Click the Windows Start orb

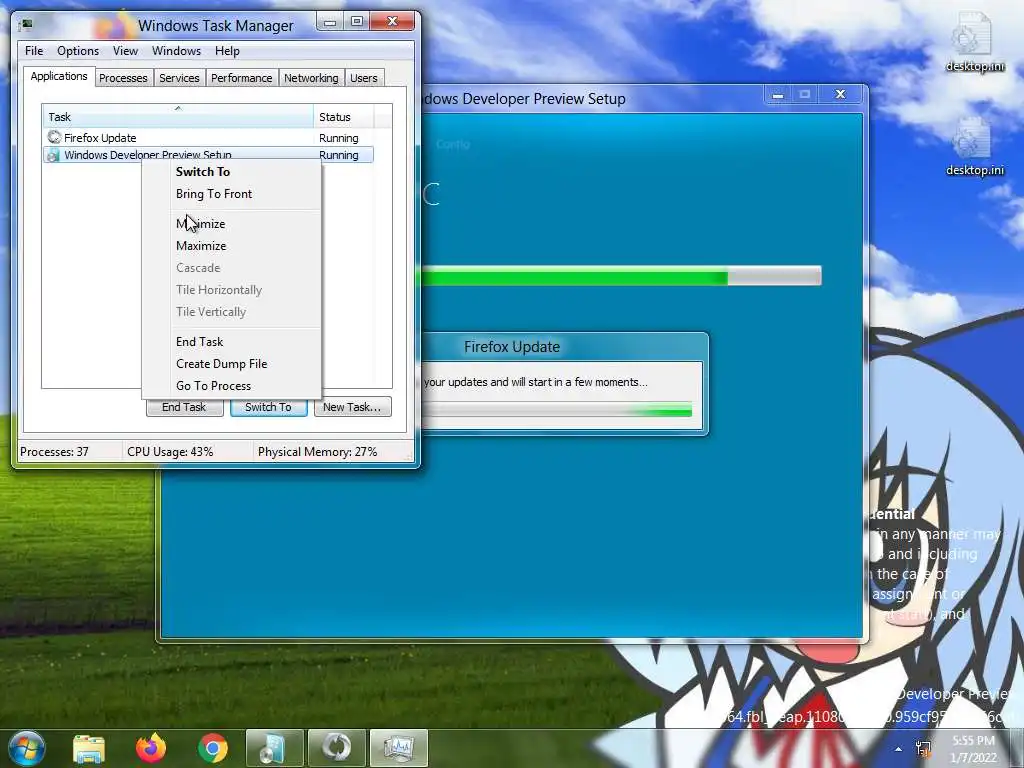pos(26,748)
